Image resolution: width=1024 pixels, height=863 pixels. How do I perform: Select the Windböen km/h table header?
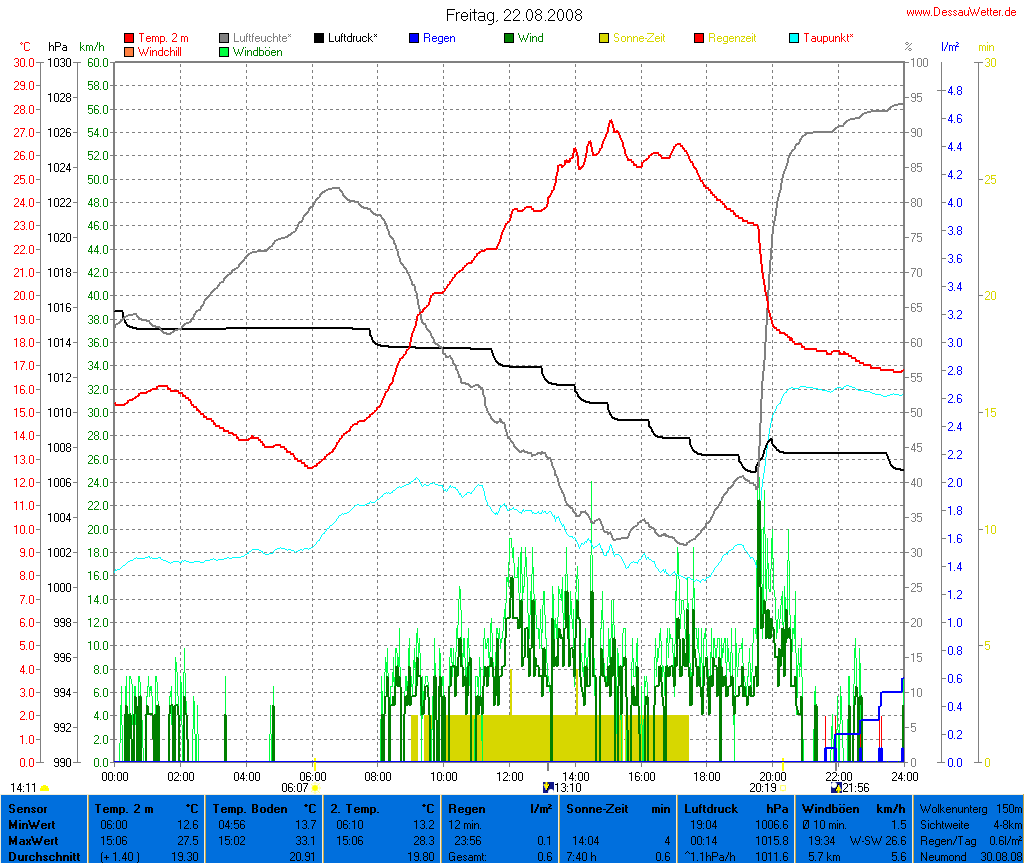[x=853, y=807]
